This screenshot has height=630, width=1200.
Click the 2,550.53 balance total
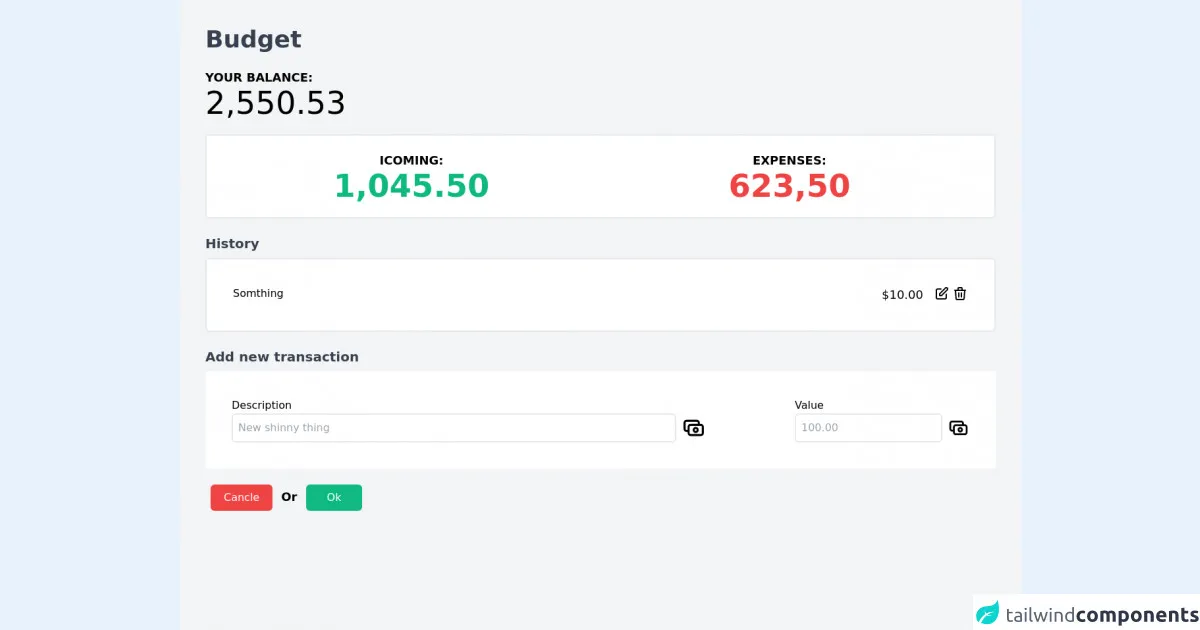coord(275,103)
